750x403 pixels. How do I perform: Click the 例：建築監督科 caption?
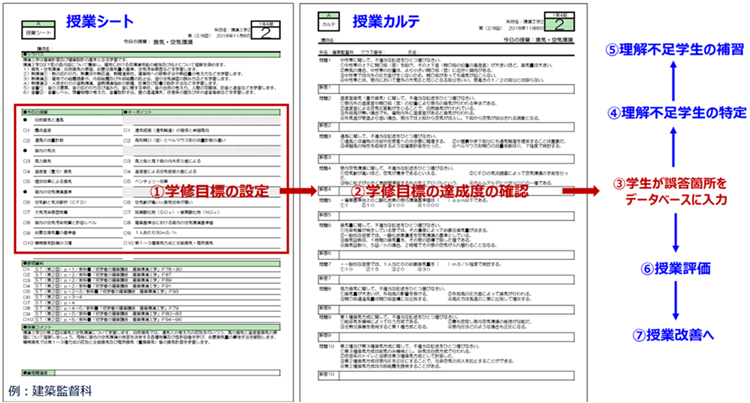coord(50,391)
